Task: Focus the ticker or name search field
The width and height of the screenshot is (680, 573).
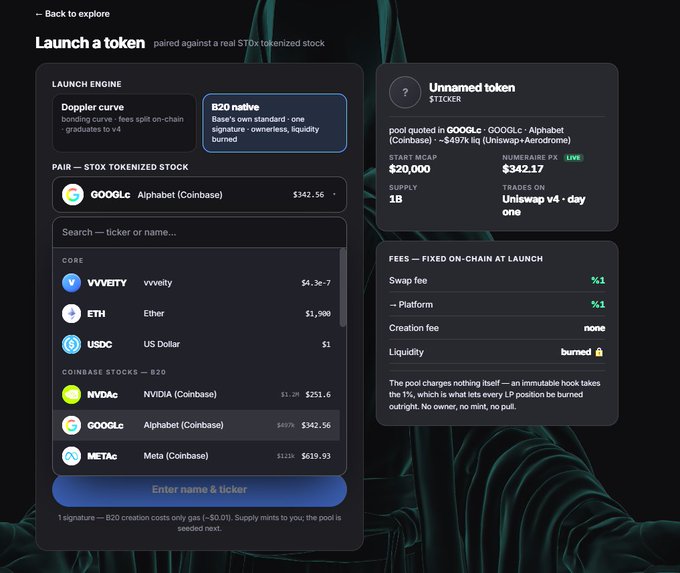Action: [199, 232]
